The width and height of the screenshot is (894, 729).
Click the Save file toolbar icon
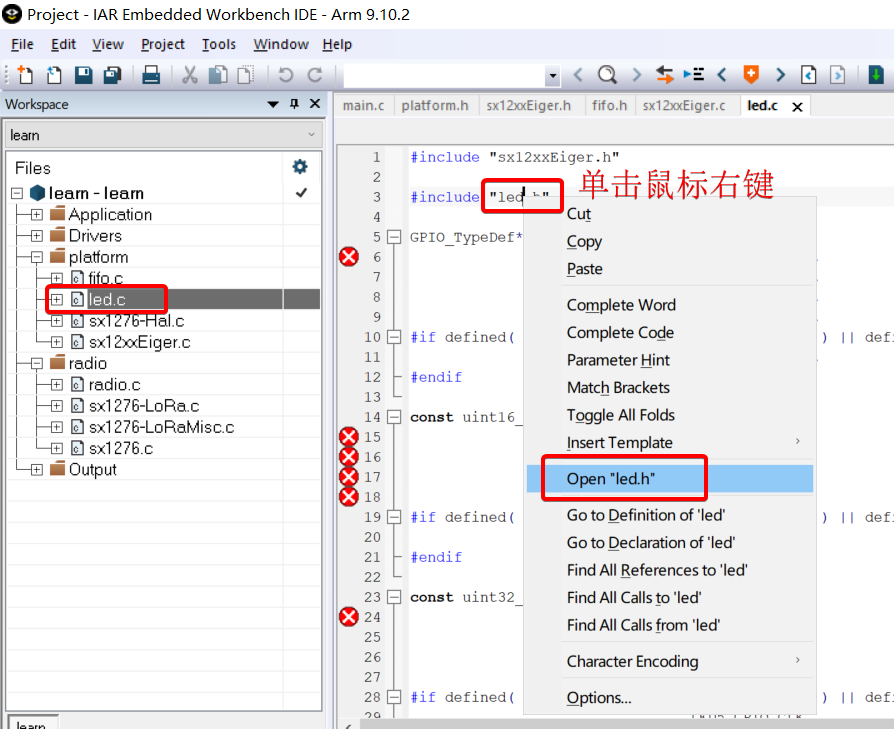point(83,75)
